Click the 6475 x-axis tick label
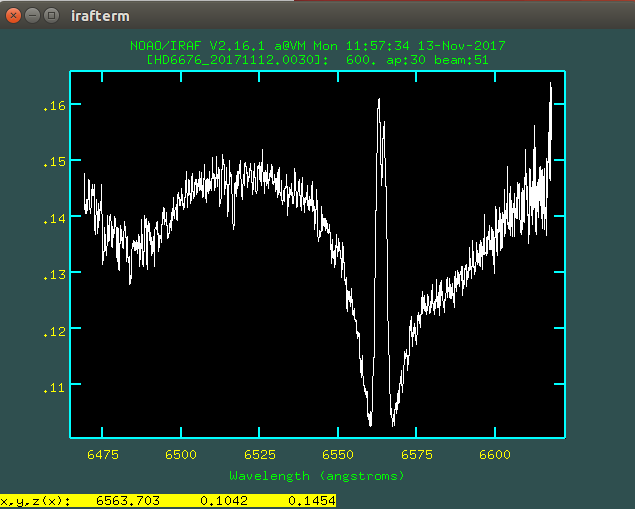This screenshot has height=509, width=635. 102,455
